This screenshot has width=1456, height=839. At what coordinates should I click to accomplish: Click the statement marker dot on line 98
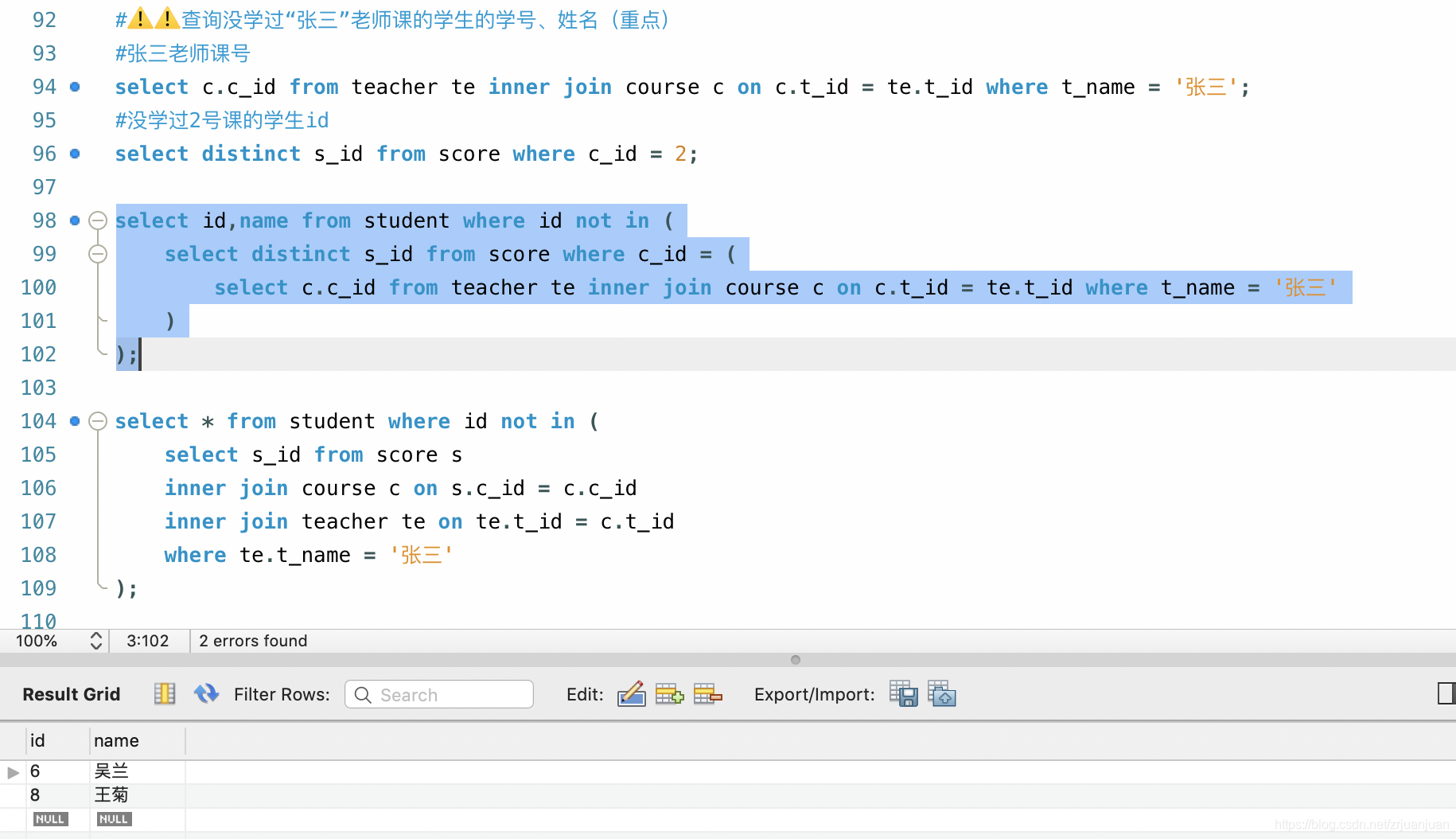(75, 220)
